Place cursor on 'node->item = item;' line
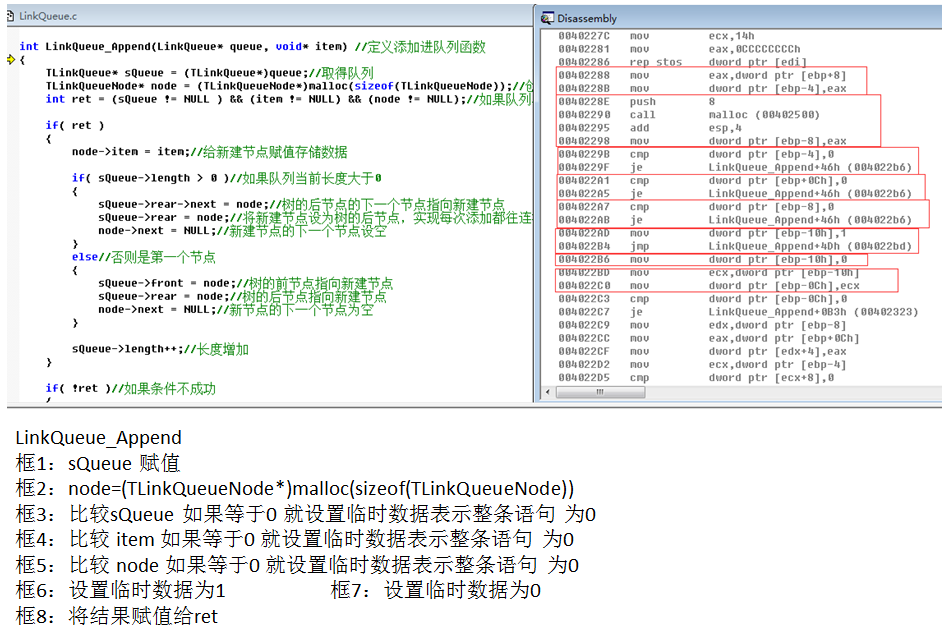Screen dimensions: 950x635 tap(210, 151)
